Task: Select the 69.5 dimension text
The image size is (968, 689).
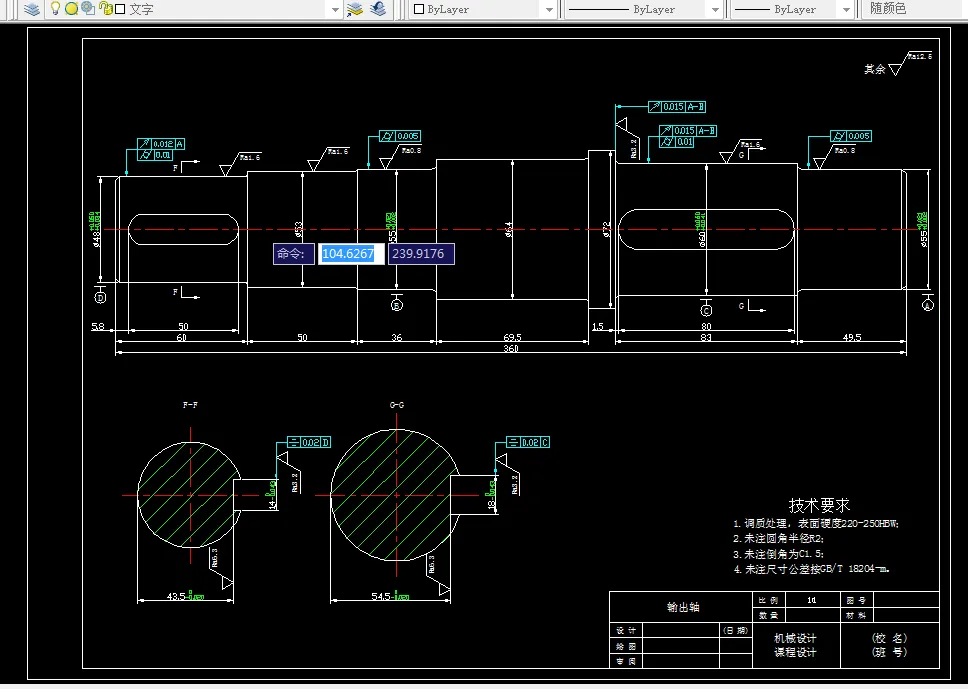Action: click(x=512, y=337)
